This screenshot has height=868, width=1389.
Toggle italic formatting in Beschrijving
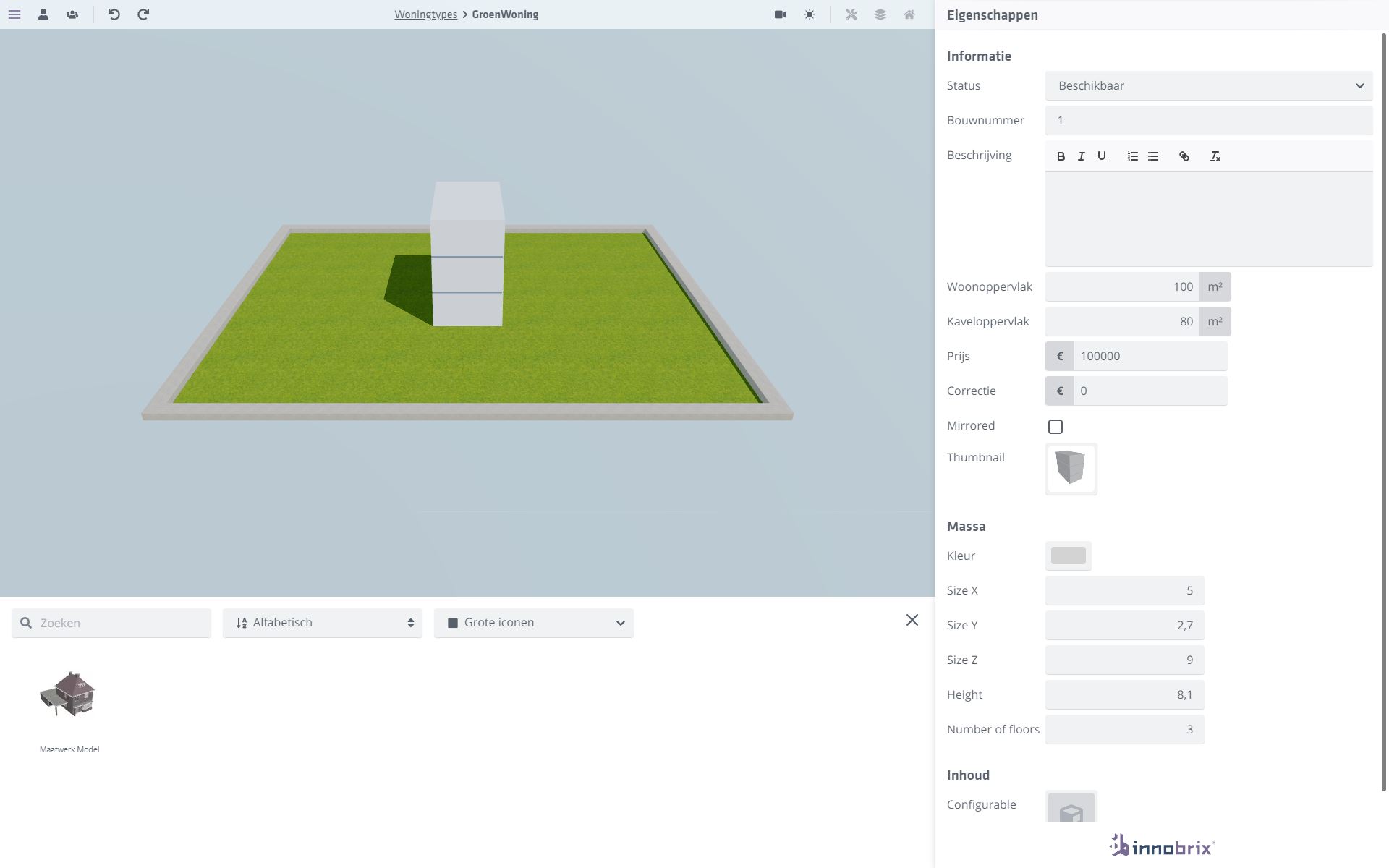[1081, 156]
